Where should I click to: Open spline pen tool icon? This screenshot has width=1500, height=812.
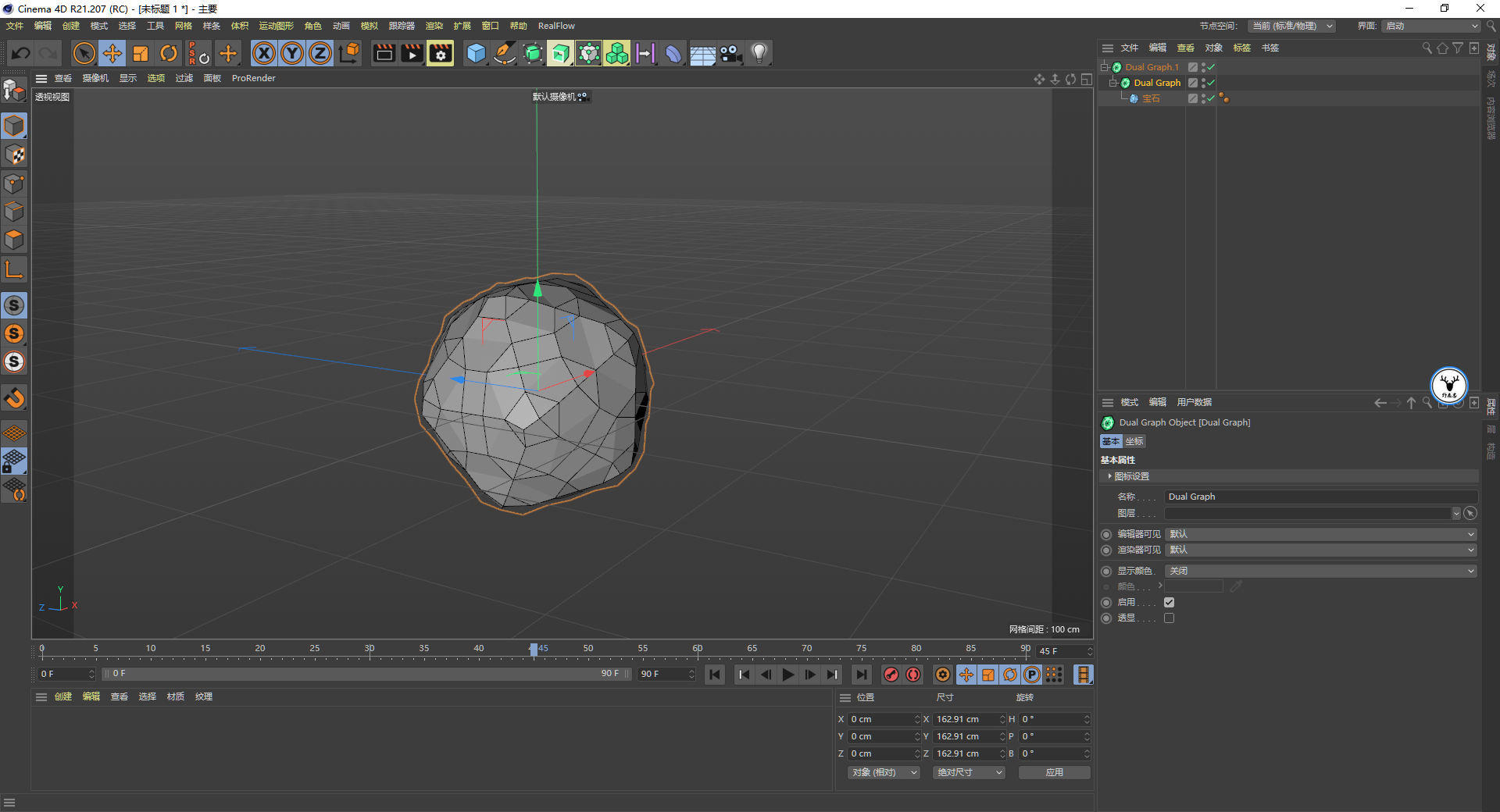click(505, 53)
